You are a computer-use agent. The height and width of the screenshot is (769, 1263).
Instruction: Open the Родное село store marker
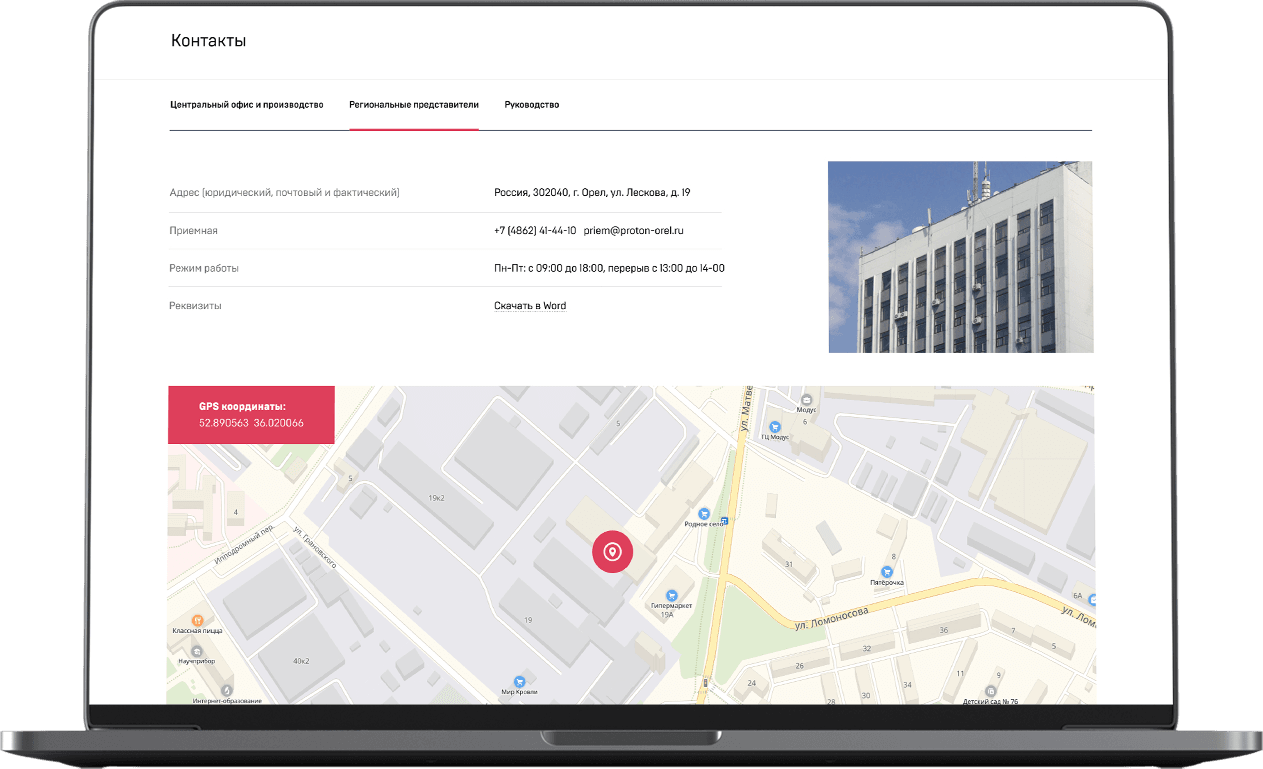[704, 512]
